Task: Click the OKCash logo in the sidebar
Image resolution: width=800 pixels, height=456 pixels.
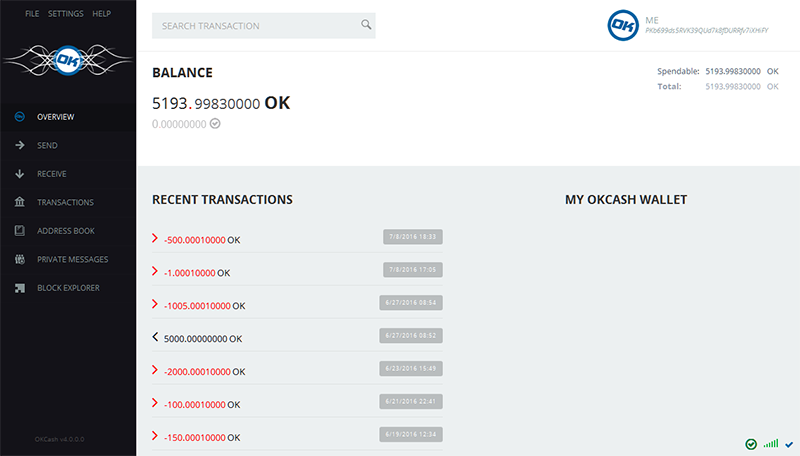Action: [x=68, y=60]
